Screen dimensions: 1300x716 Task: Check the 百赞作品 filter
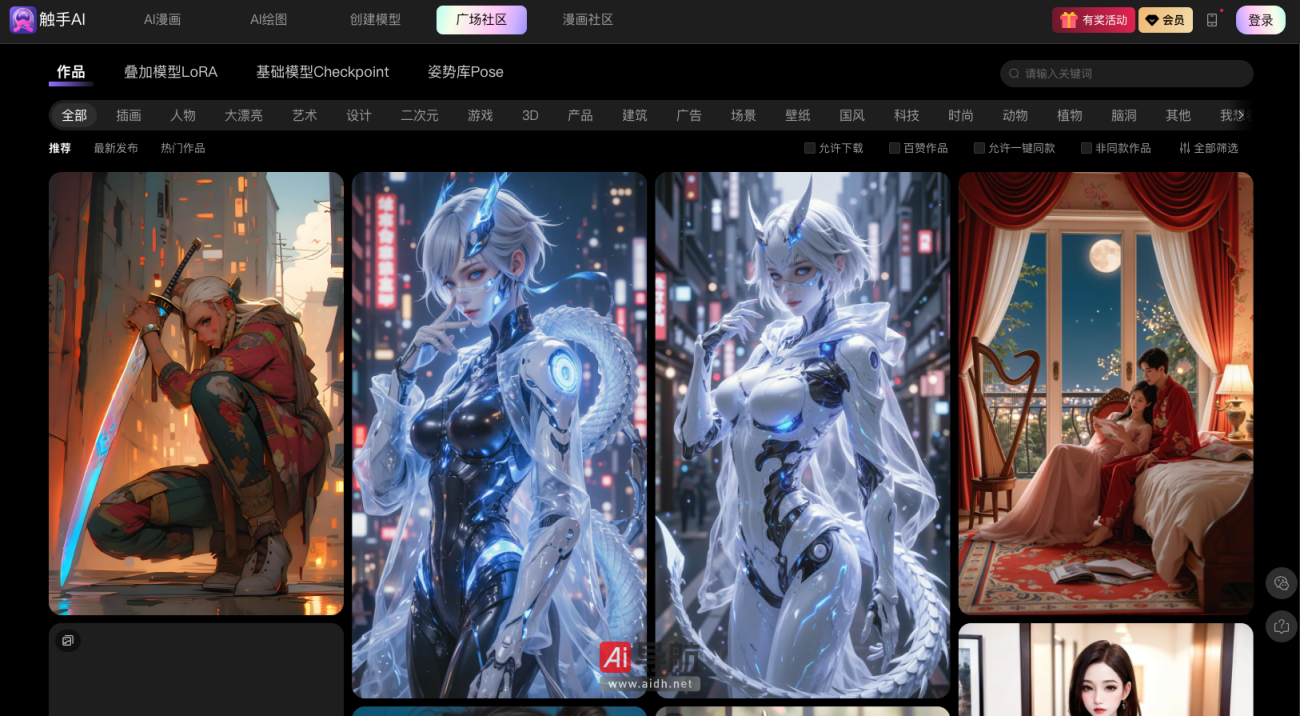coord(894,147)
